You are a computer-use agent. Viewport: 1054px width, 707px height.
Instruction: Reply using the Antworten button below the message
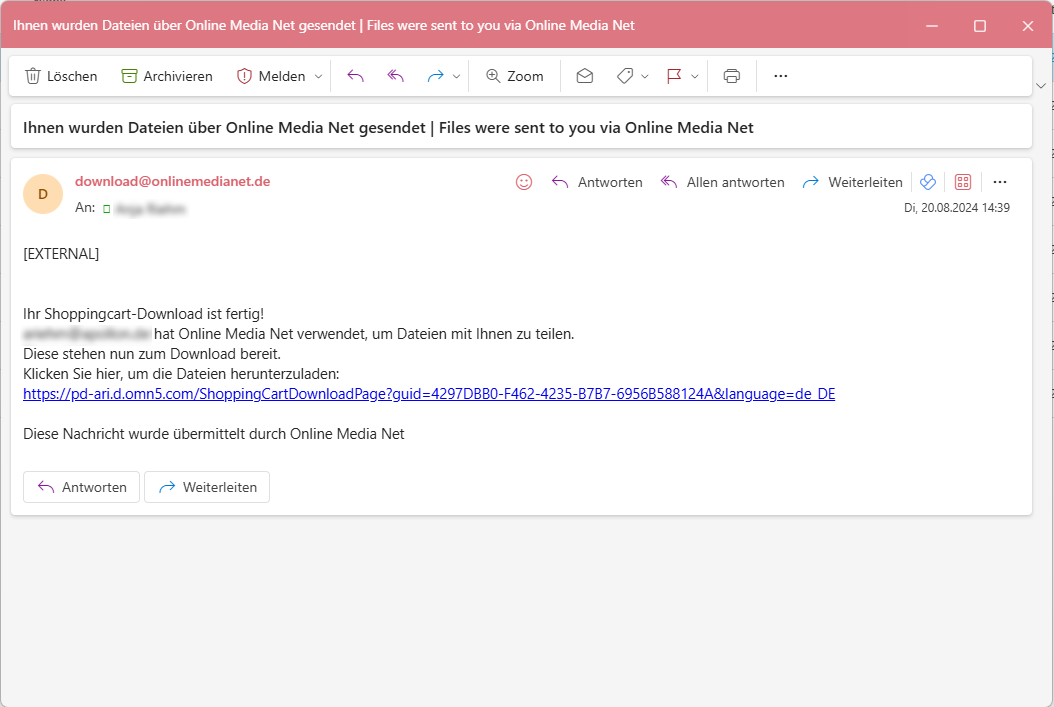81,487
